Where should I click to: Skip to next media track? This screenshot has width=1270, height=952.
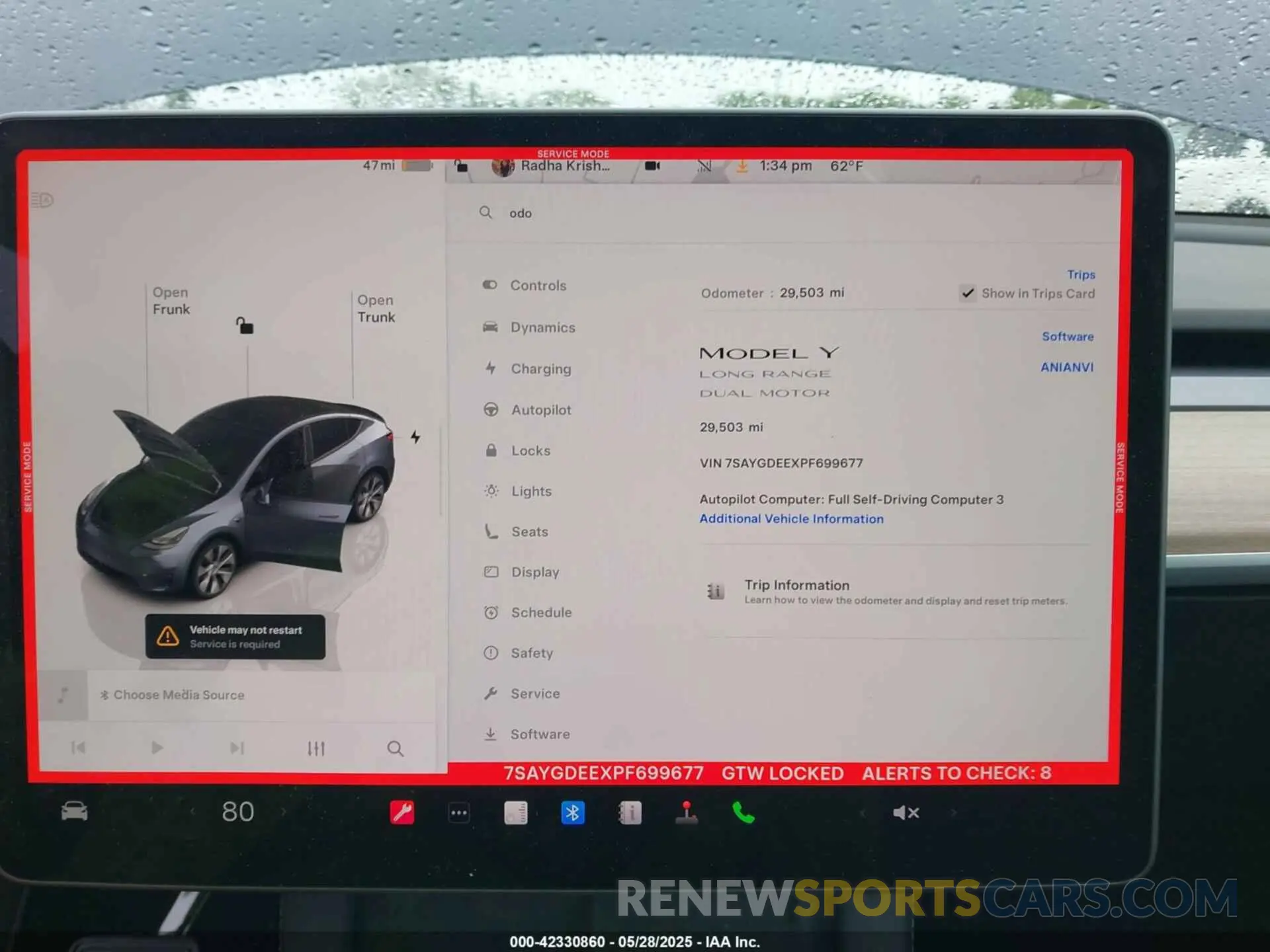237,748
